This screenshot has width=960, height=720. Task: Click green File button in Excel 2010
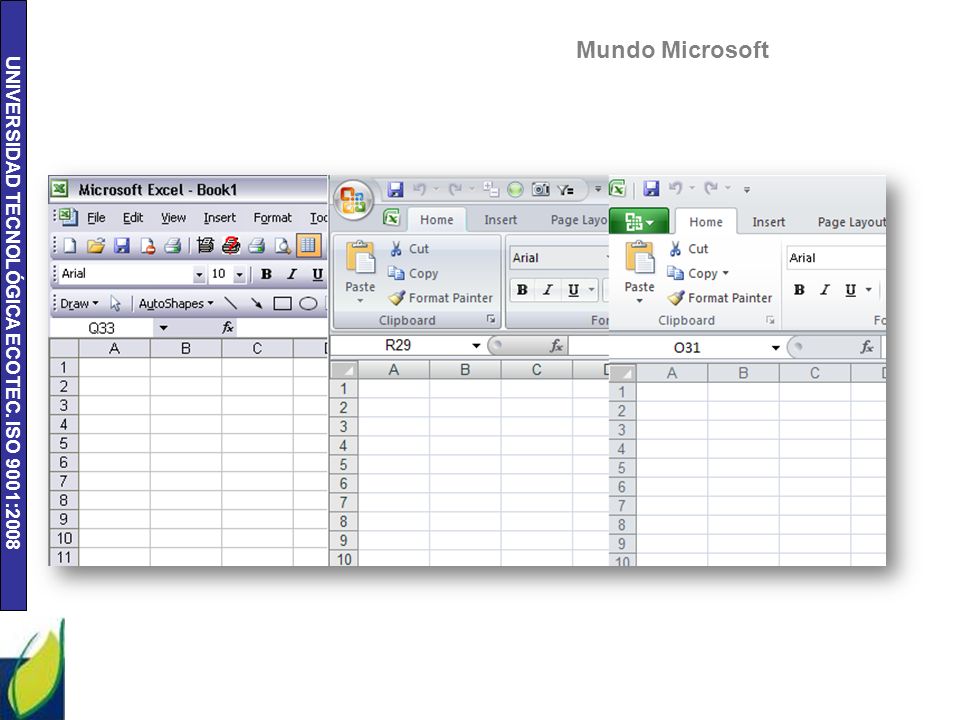[639, 221]
